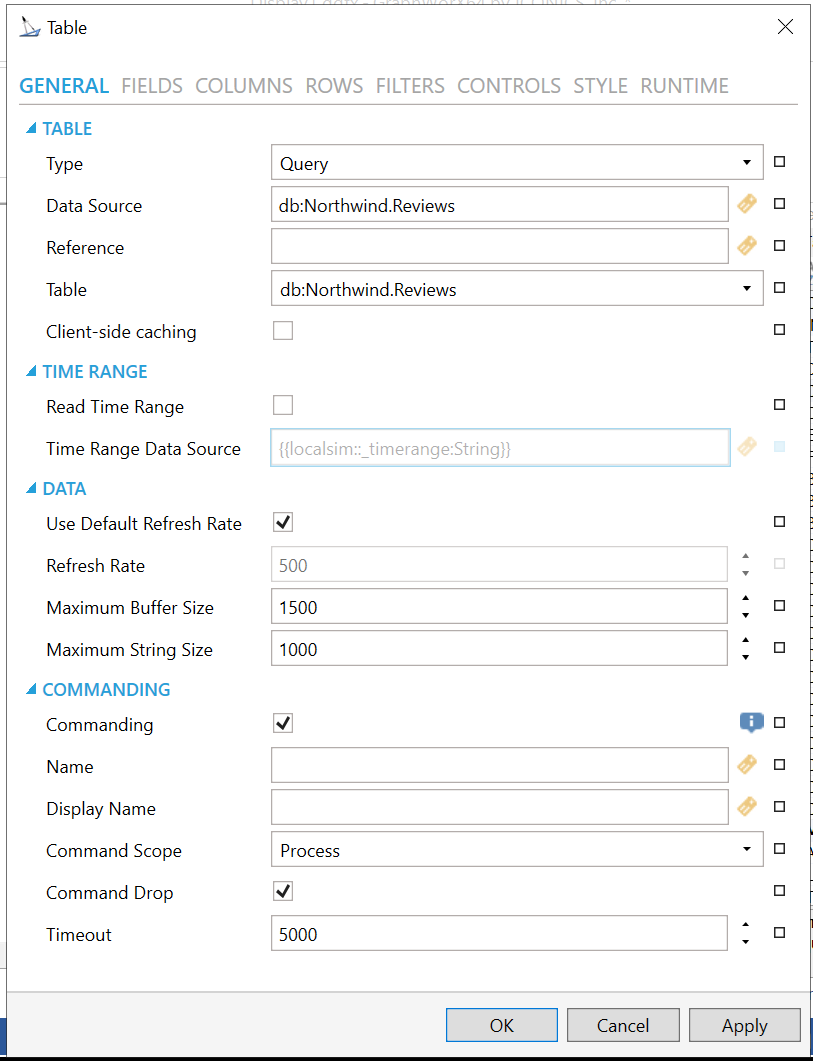Image resolution: width=813 pixels, height=1061 pixels.
Task: Click the tag icon beside Display Name
Action: pyautogui.click(x=747, y=807)
